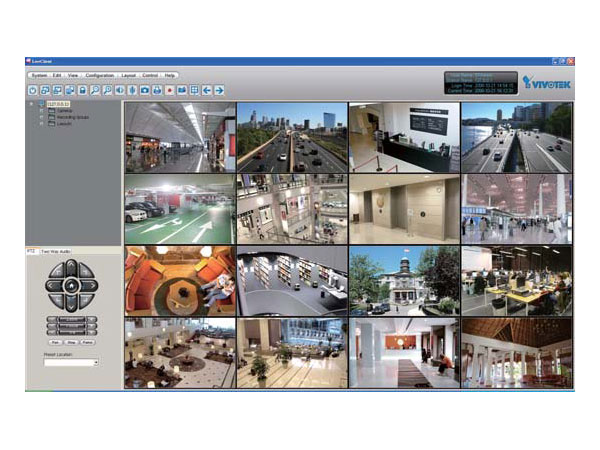Viewport: 600px width, 450px height.
Task: Click the microphone toolbar icon
Action: coord(132,90)
